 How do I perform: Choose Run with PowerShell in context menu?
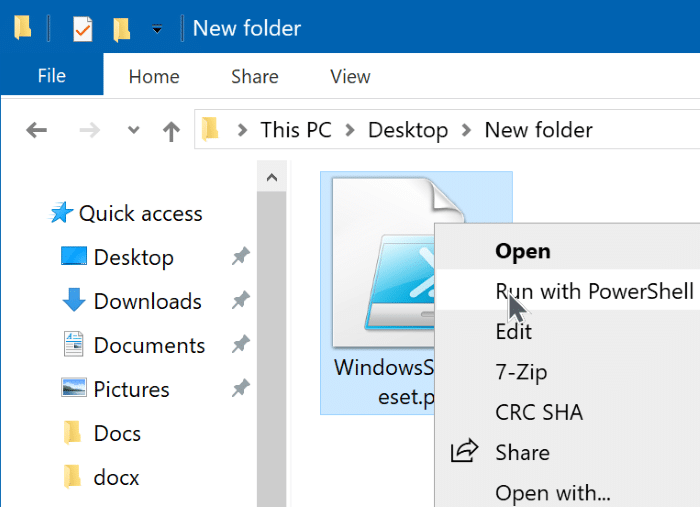(595, 291)
